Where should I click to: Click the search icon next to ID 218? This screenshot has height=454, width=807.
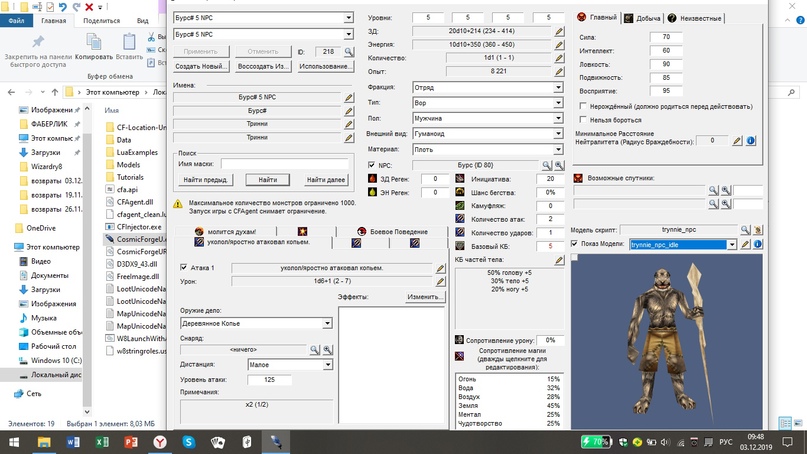click(349, 52)
